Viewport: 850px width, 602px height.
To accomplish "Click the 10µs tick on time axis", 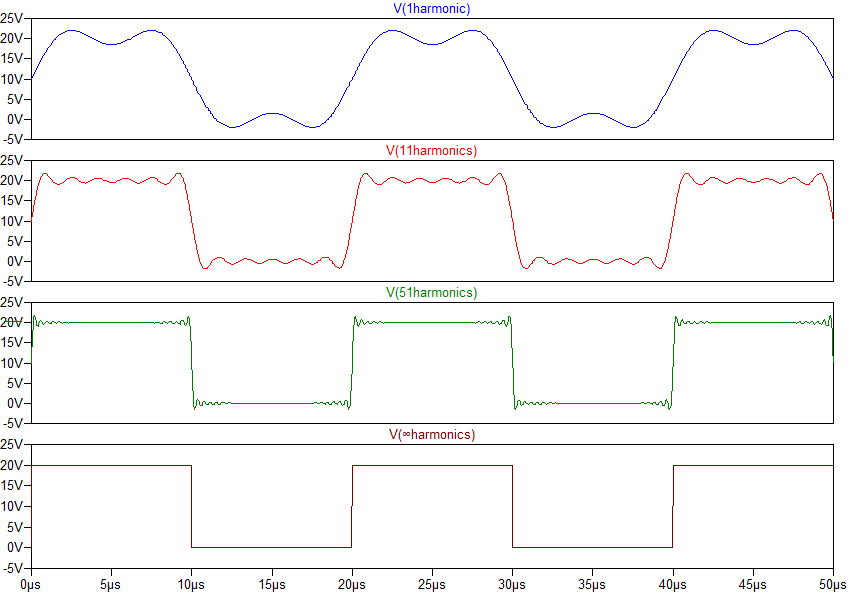I will click(190, 581).
